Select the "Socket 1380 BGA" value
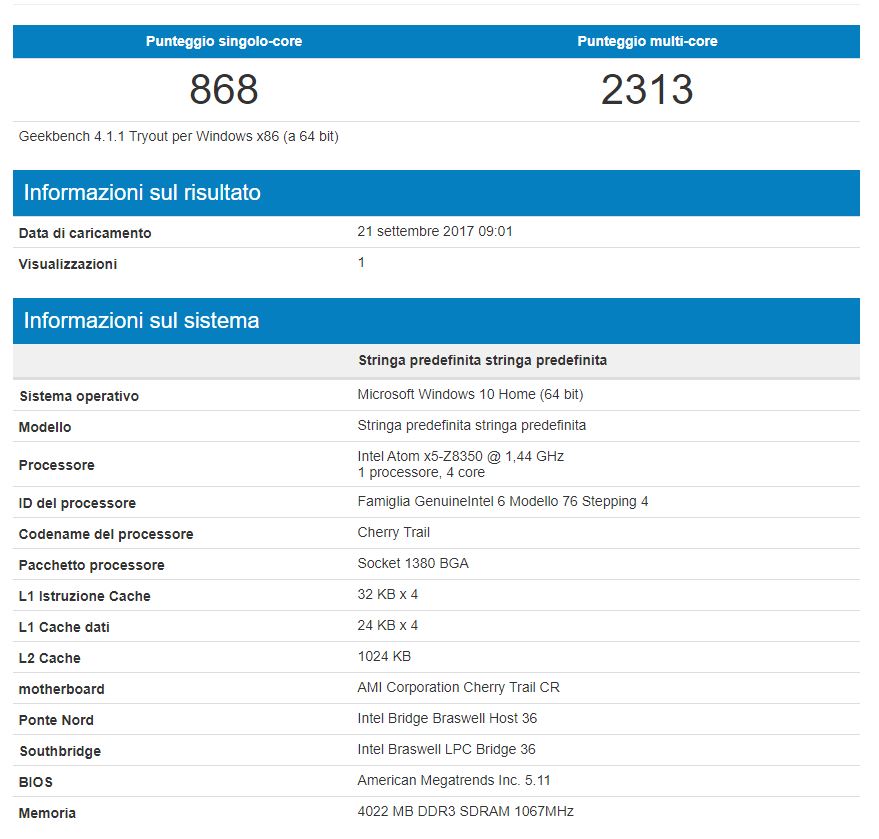 click(413, 563)
